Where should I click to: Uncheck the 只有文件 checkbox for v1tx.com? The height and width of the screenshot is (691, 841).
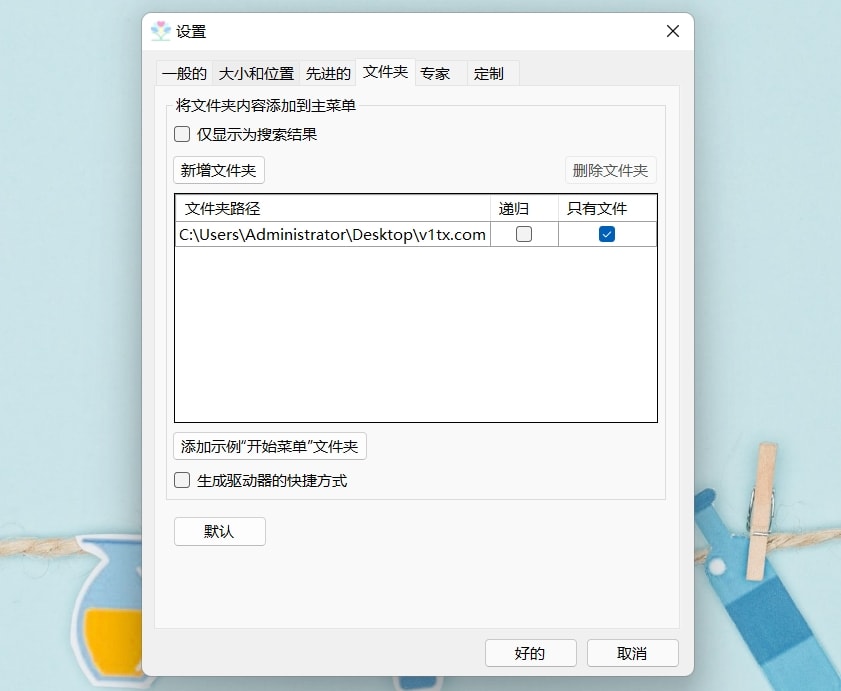pos(607,234)
